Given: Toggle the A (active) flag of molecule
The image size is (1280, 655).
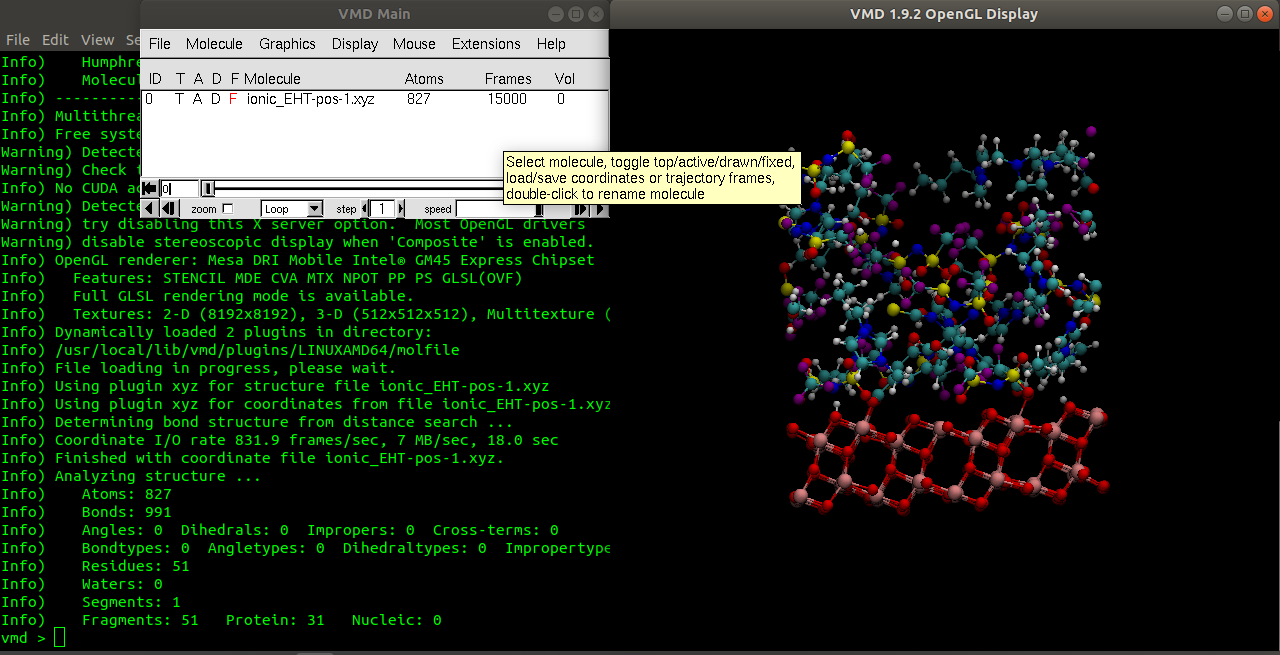Looking at the screenshot, I should pos(197,99).
